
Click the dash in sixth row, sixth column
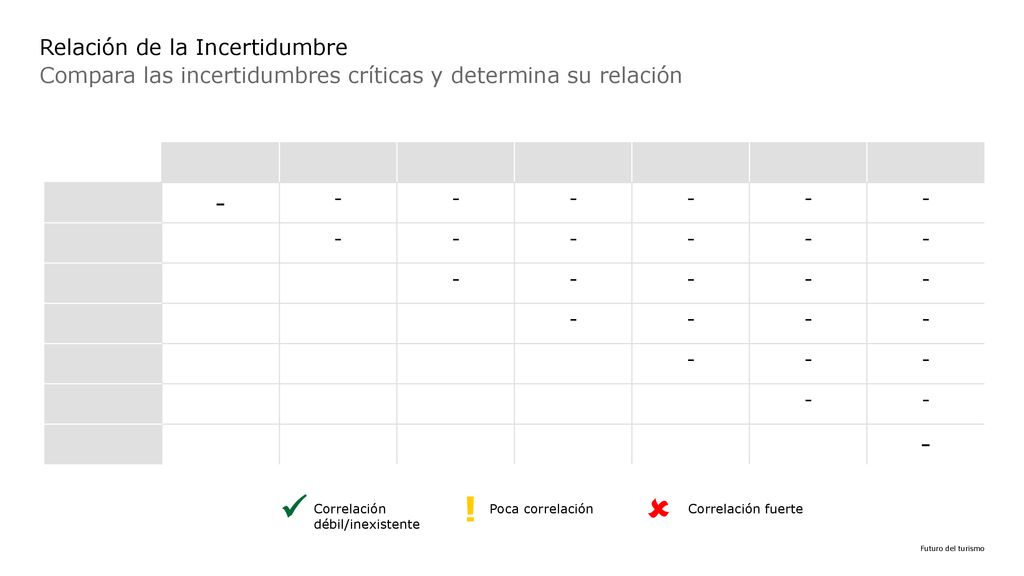coord(808,400)
